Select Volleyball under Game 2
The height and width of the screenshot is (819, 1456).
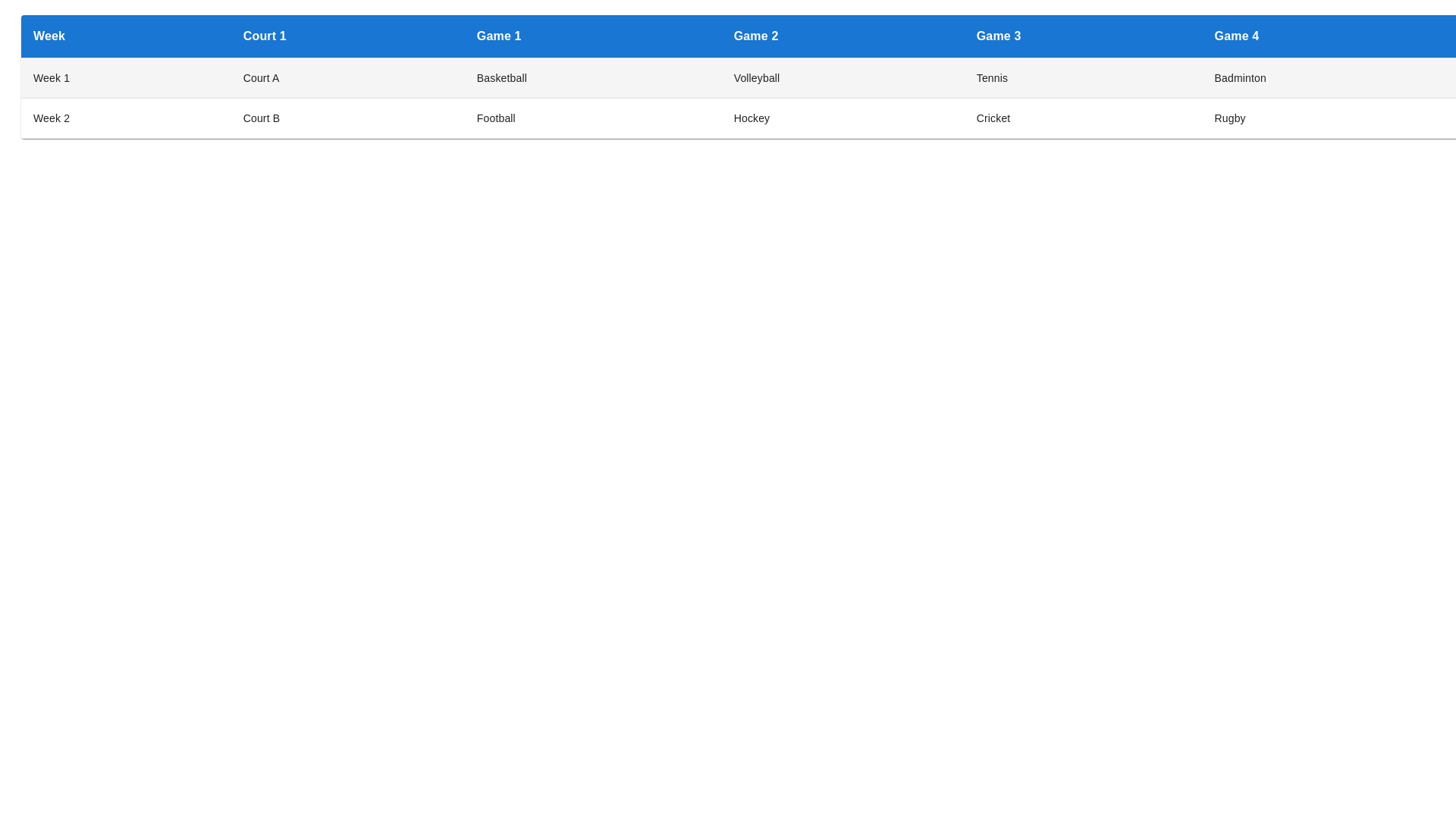point(756,78)
